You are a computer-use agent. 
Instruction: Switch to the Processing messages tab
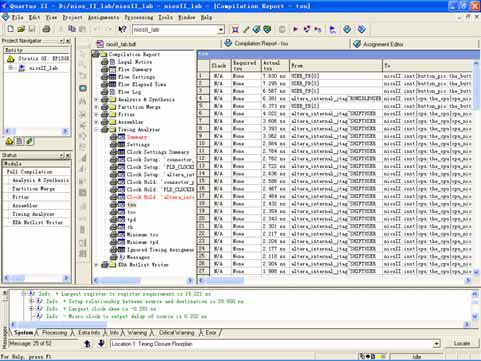[x=54, y=333]
